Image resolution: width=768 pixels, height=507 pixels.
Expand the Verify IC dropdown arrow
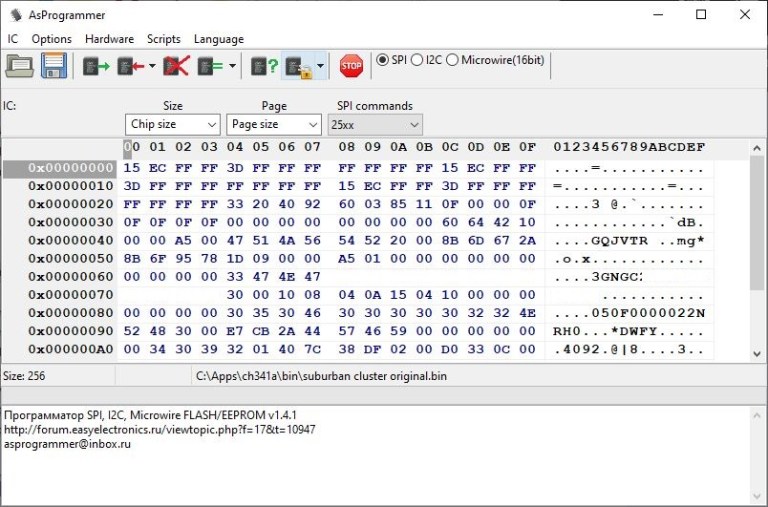(233, 66)
